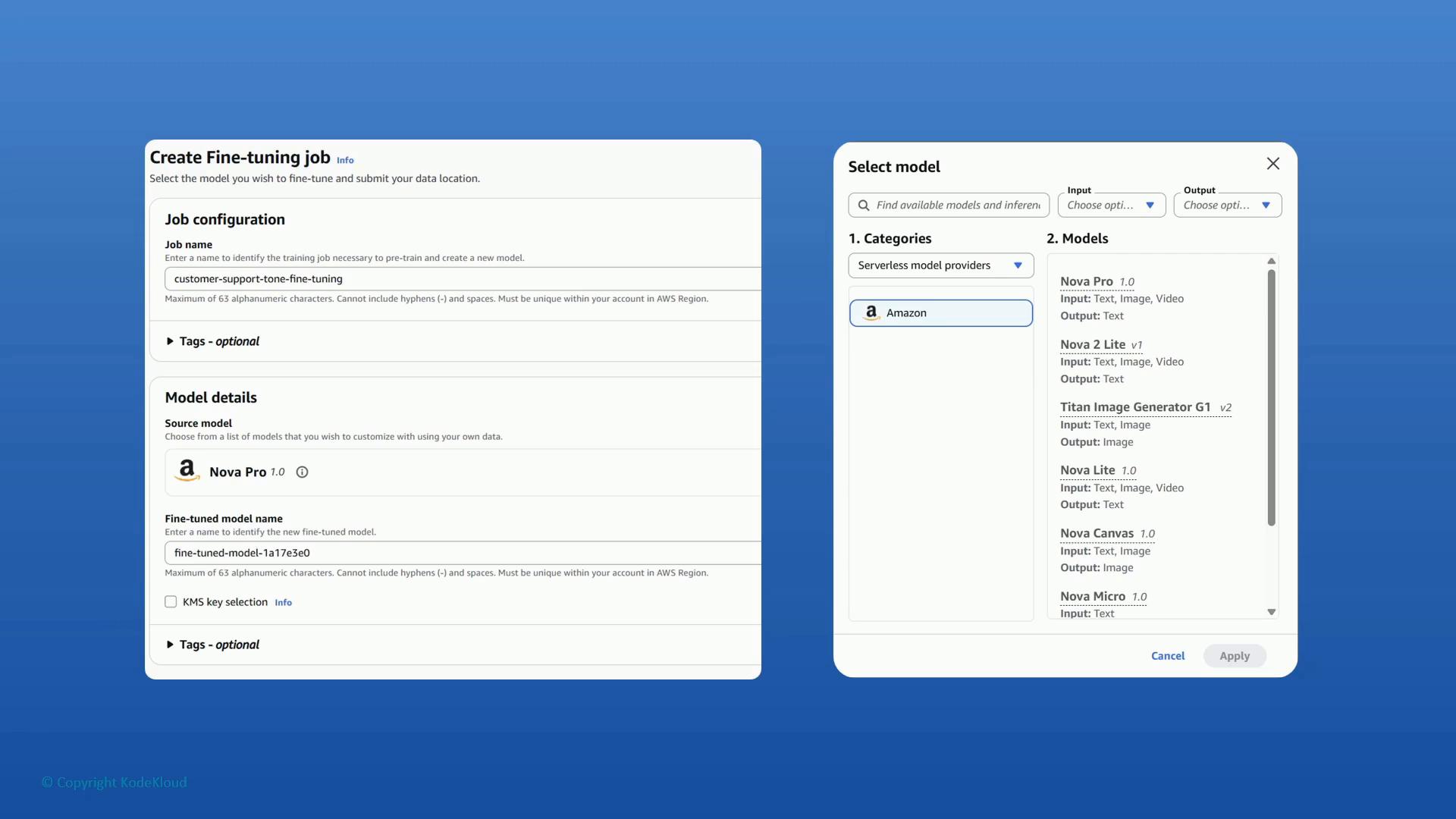
Task: Select the Amazon provider category
Action: click(941, 313)
